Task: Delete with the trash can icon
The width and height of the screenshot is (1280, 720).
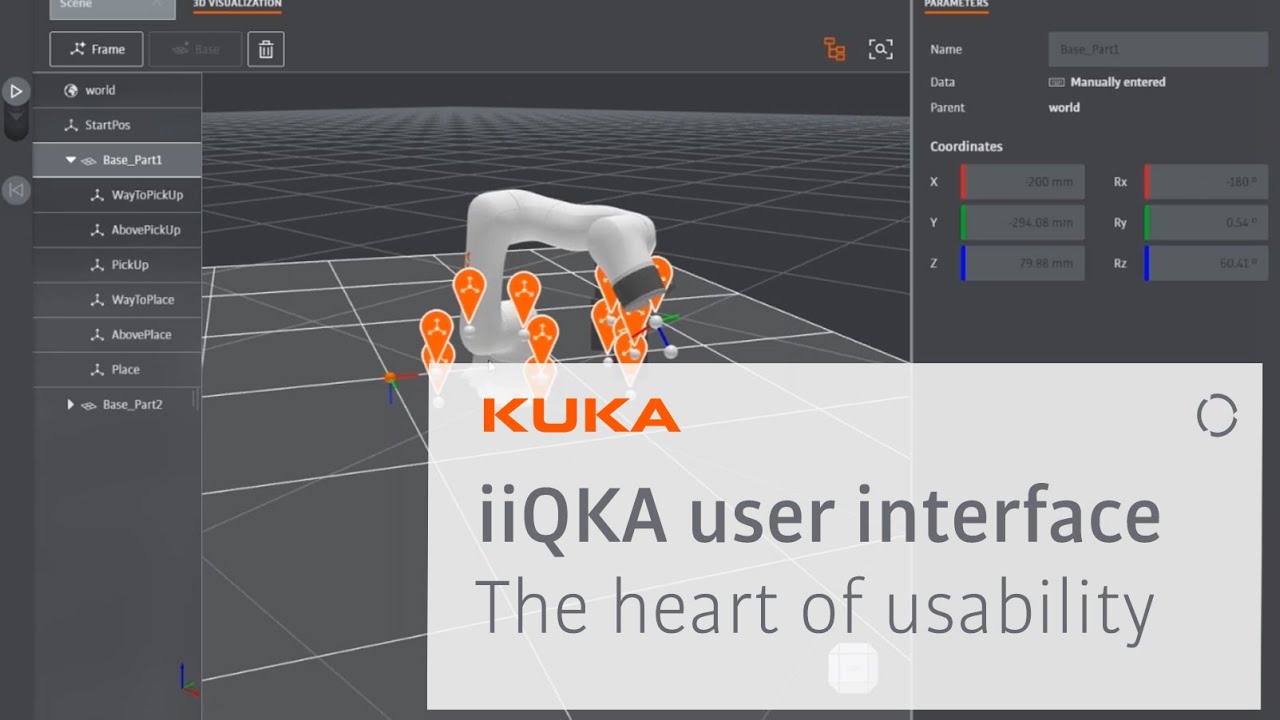Action: (266, 49)
